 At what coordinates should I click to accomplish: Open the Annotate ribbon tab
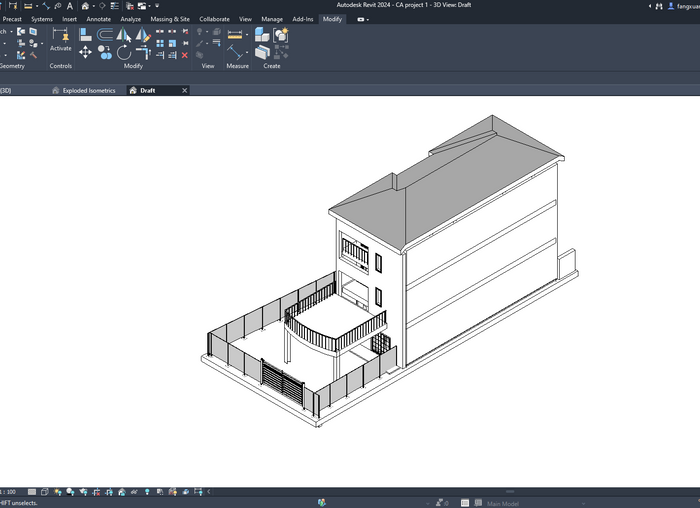click(99, 19)
